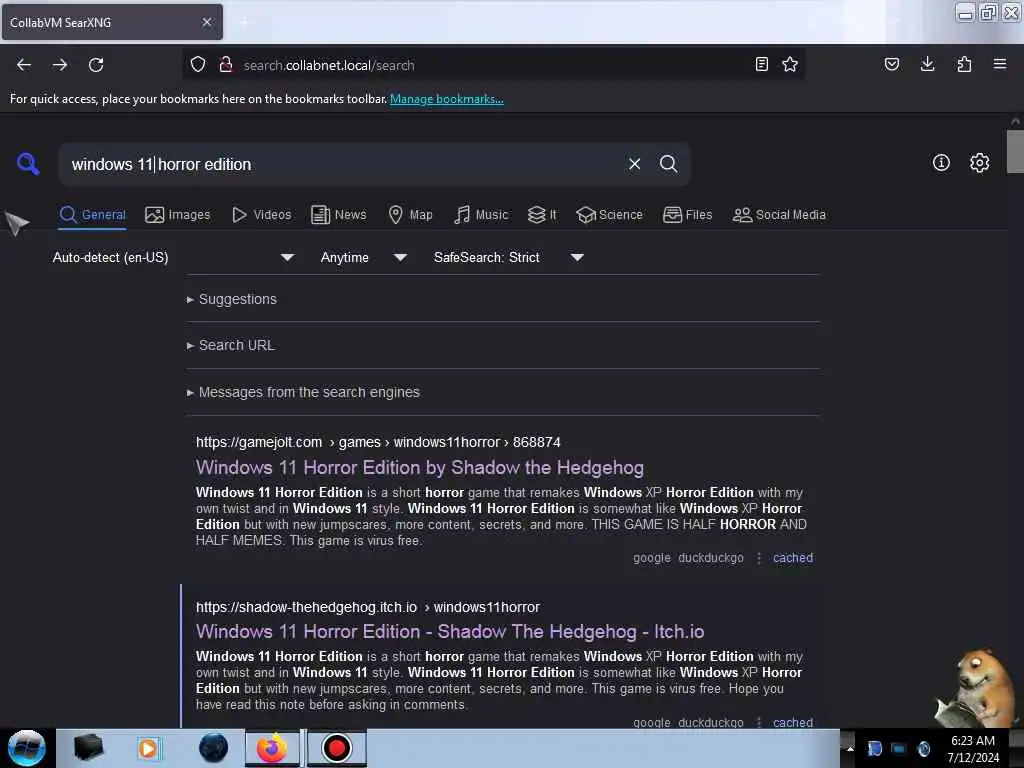Go forward using browser forward arrow
Image resolution: width=1024 pixels, height=768 pixels.
pos(60,65)
